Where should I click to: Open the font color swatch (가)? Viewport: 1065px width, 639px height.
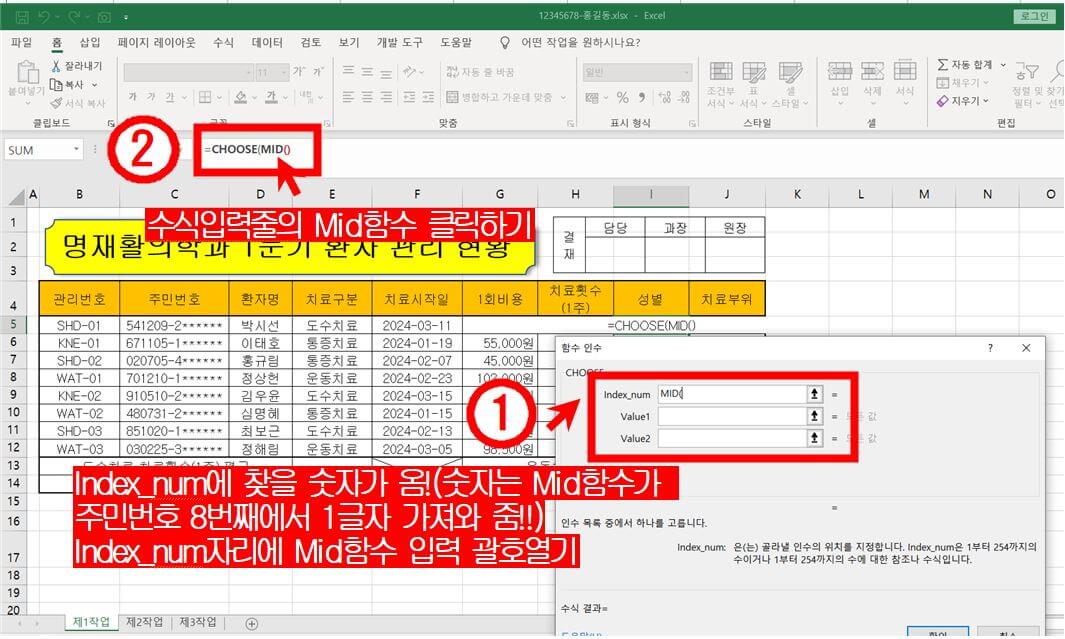point(272,96)
